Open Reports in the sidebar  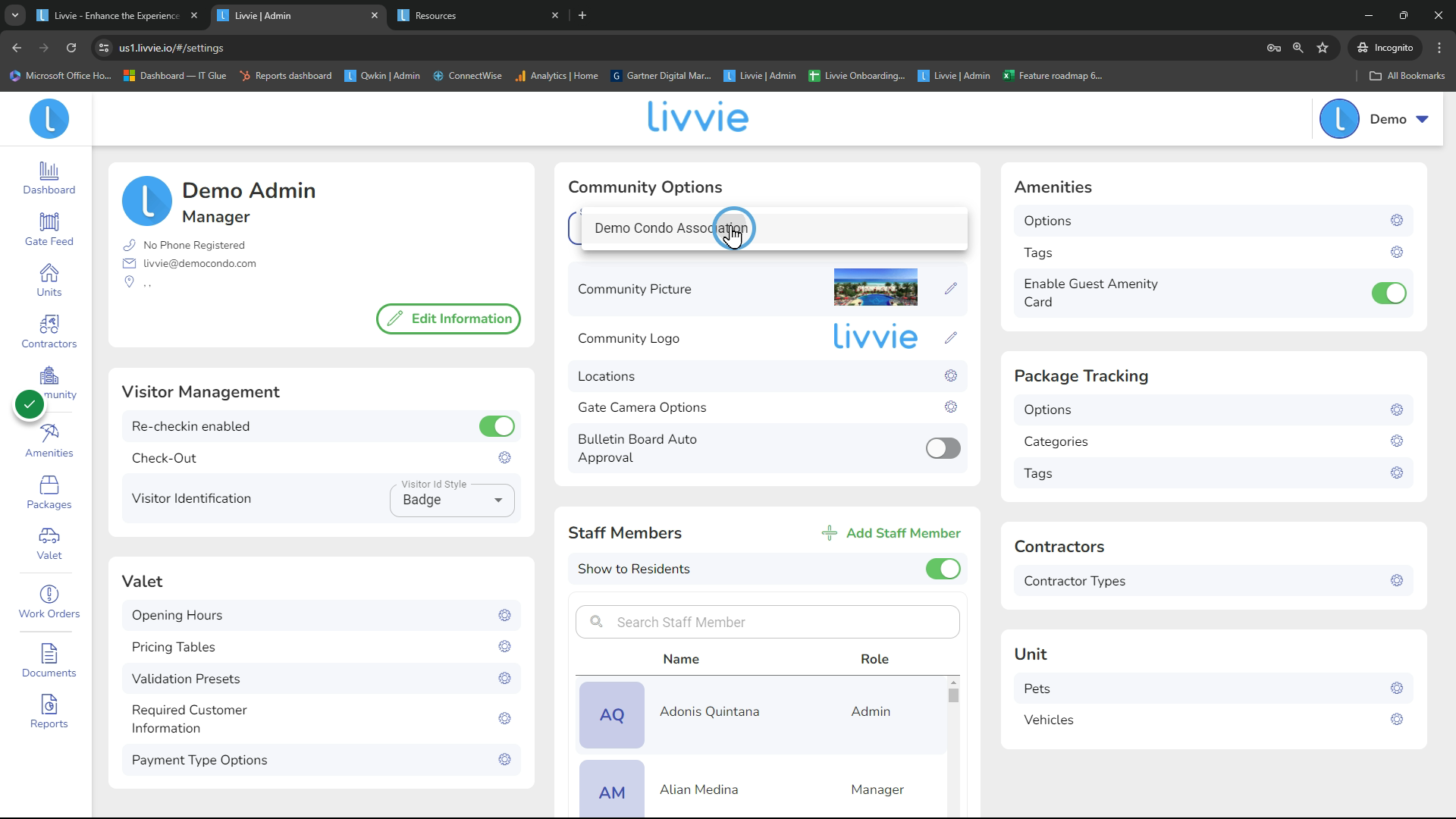point(49,712)
